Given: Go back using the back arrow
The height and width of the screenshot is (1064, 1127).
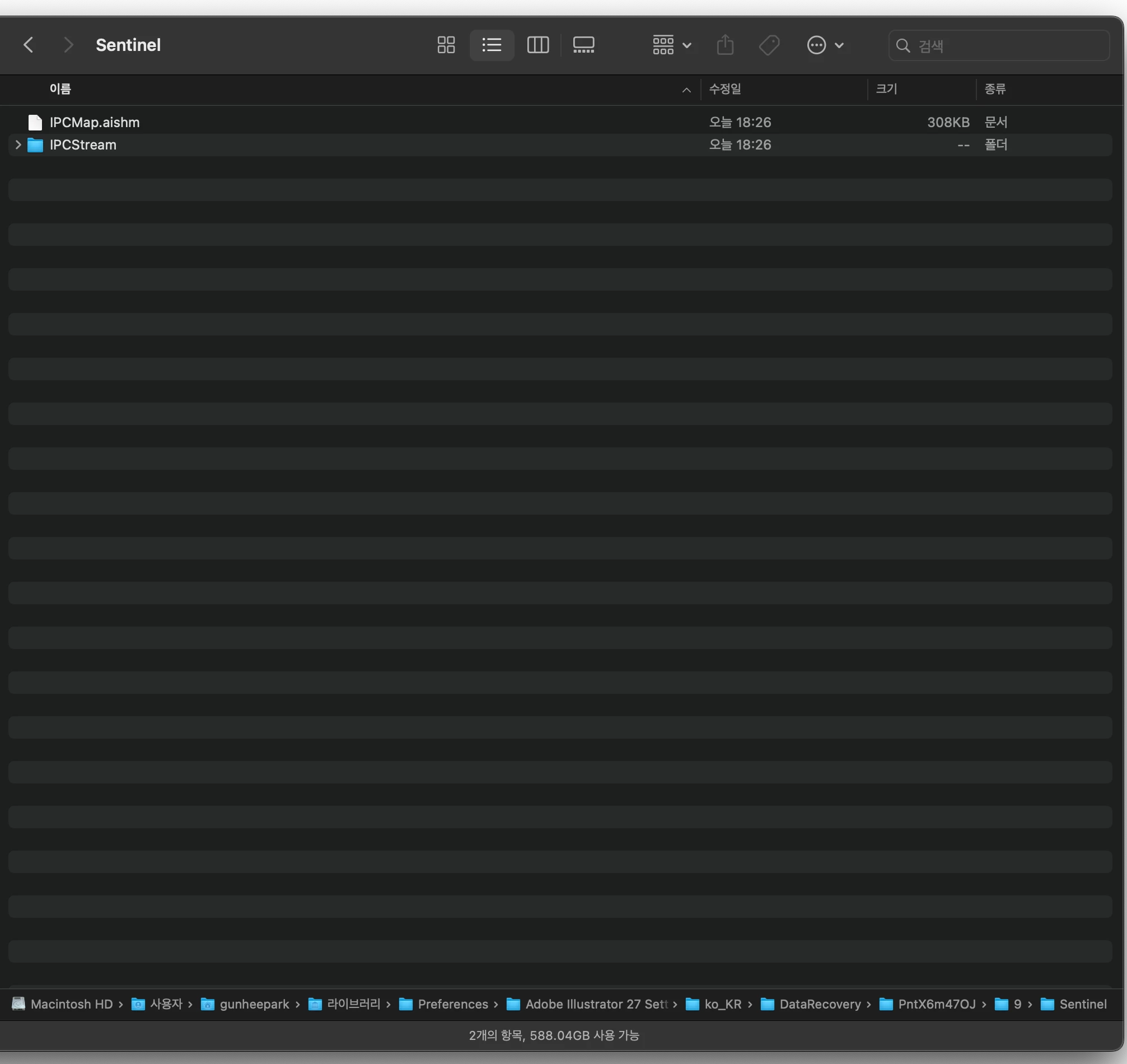Looking at the screenshot, I should point(29,45).
